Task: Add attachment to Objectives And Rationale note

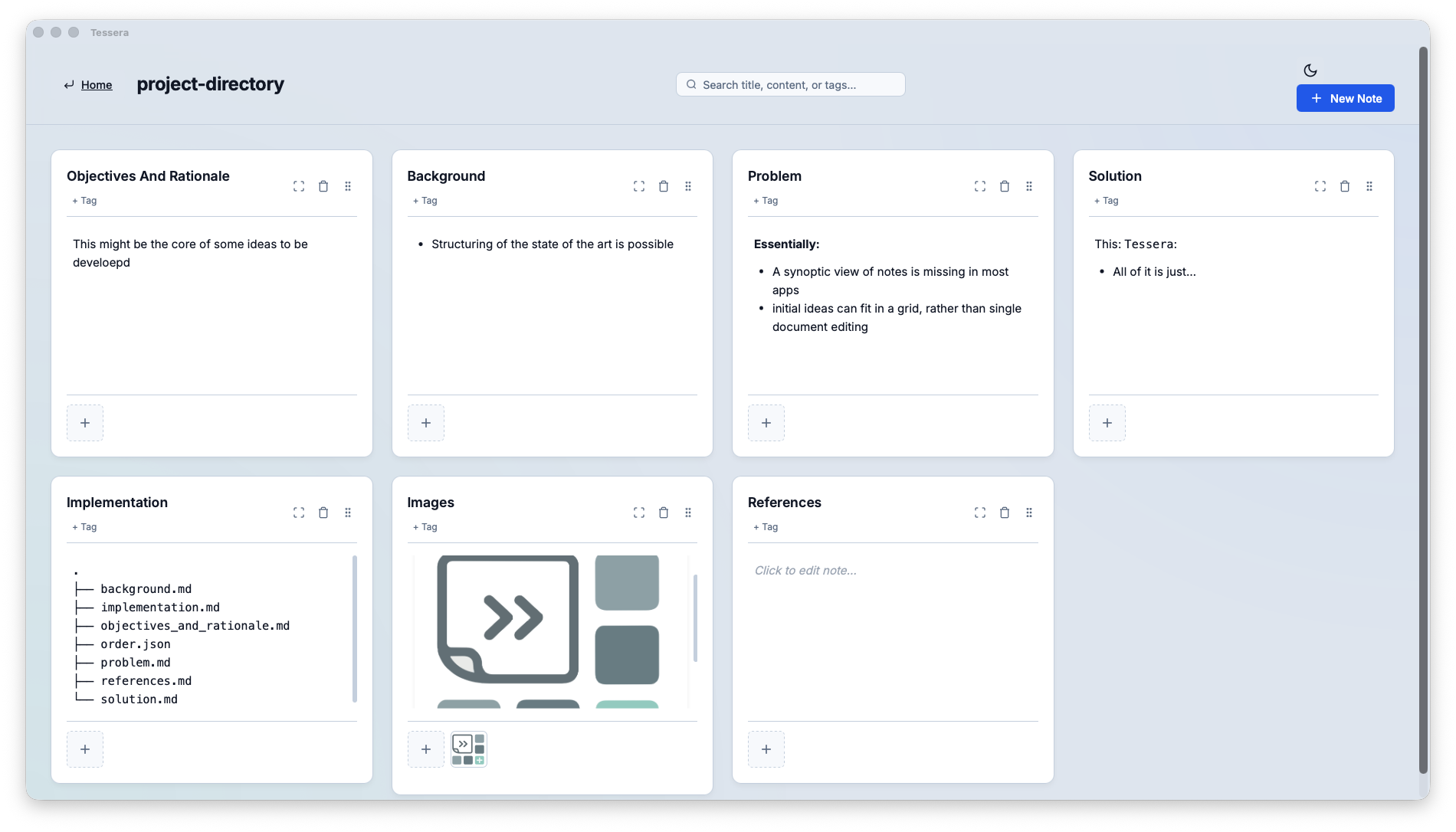Action: point(85,423)
